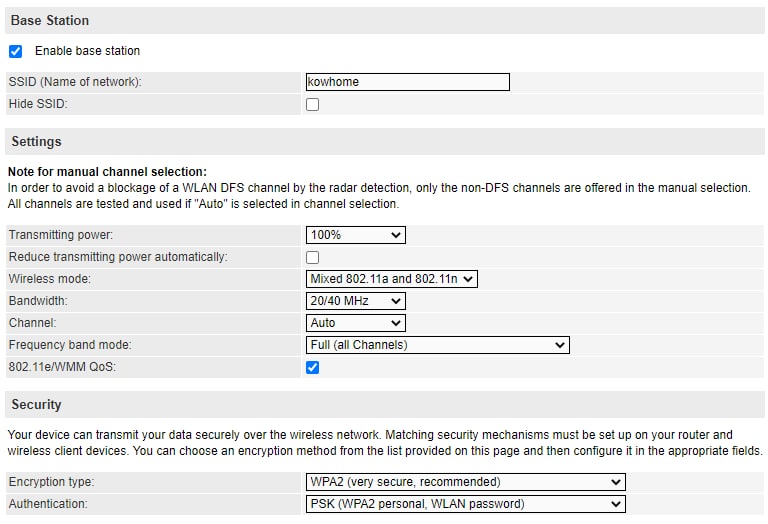Disable the 802.11e/WMM QoS checkbox
Image resolution: width=768 pixels, height=524 pixels.
click(312, 367)
